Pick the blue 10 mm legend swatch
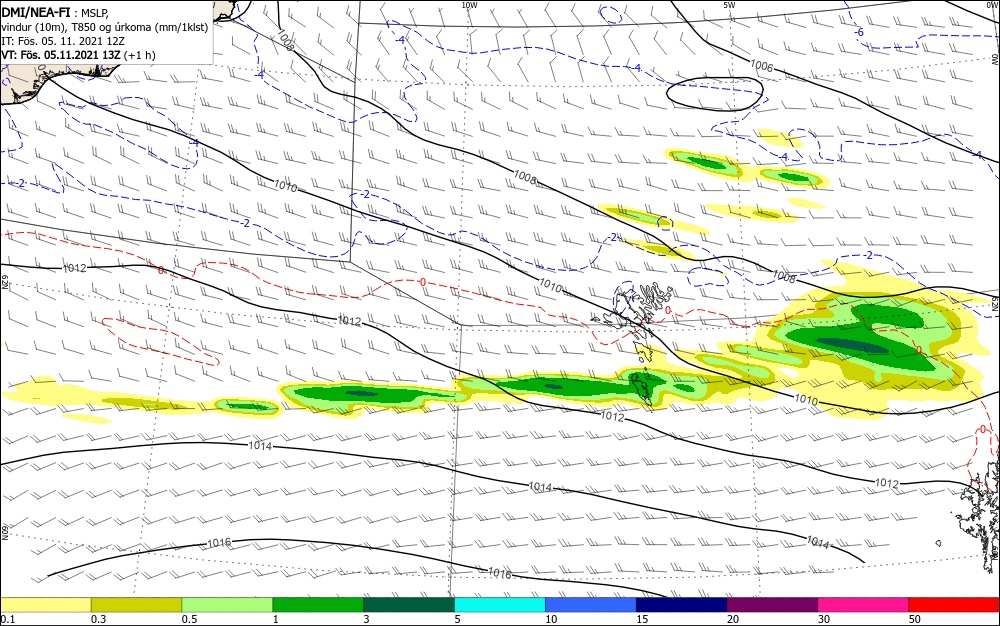The height and width of the screenshot is (626, 1000). pyautogui.click(x=591, y=605)
